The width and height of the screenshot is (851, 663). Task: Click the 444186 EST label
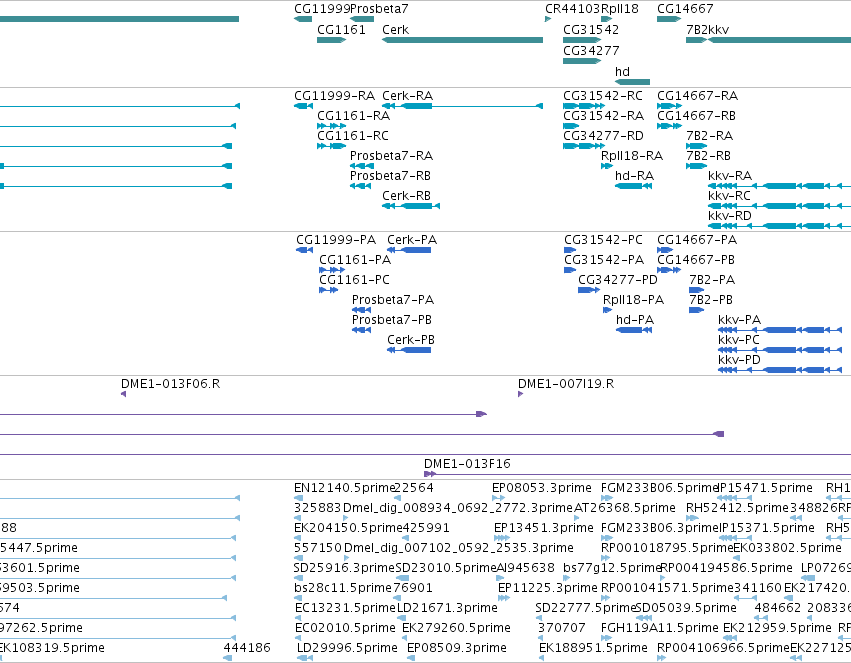point(247,648)
